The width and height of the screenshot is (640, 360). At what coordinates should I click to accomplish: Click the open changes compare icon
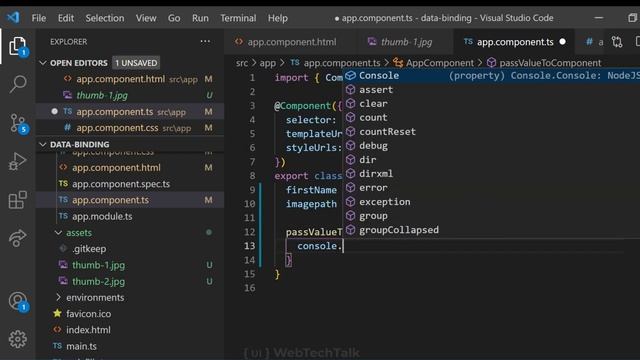pyautogui.click(x=617, y=42)
